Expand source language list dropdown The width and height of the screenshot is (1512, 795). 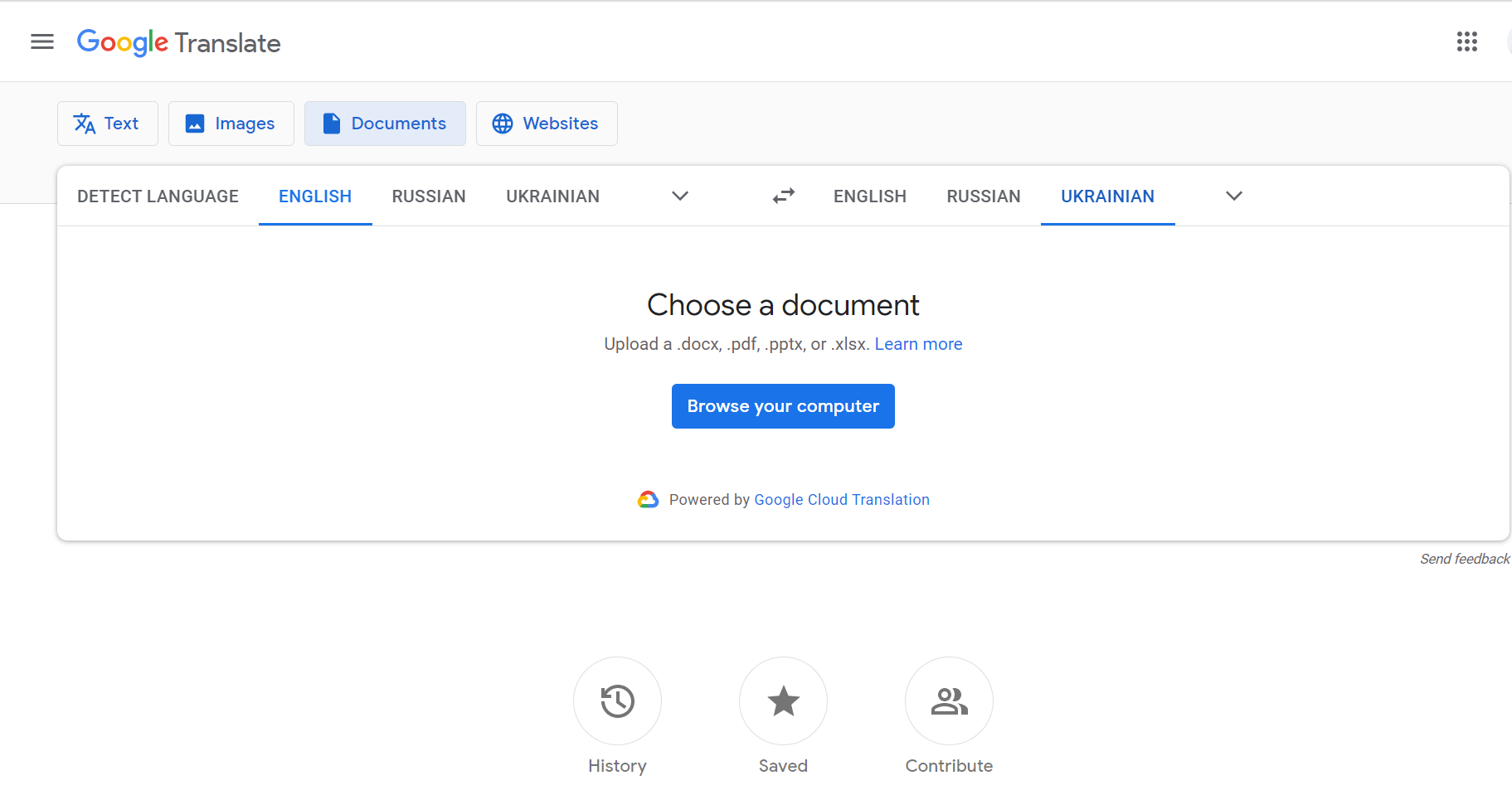click(680, 196)
